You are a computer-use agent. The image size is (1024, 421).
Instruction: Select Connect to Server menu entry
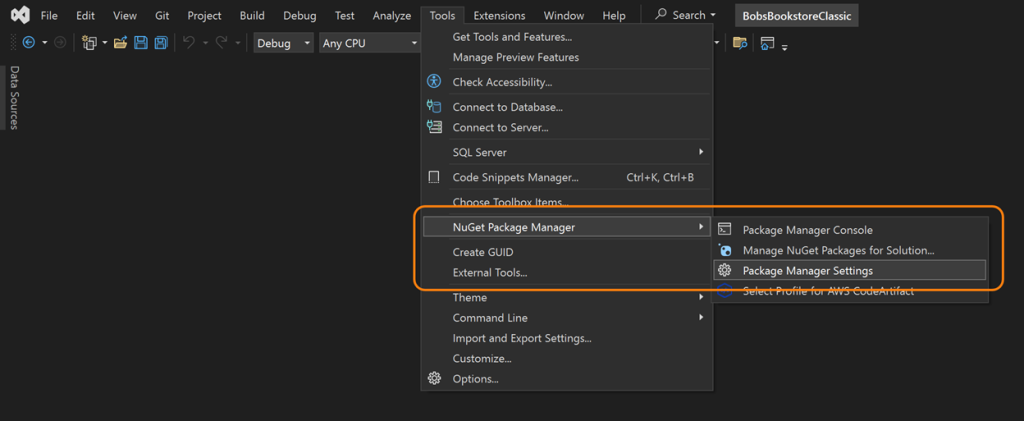tap(567, 127)
